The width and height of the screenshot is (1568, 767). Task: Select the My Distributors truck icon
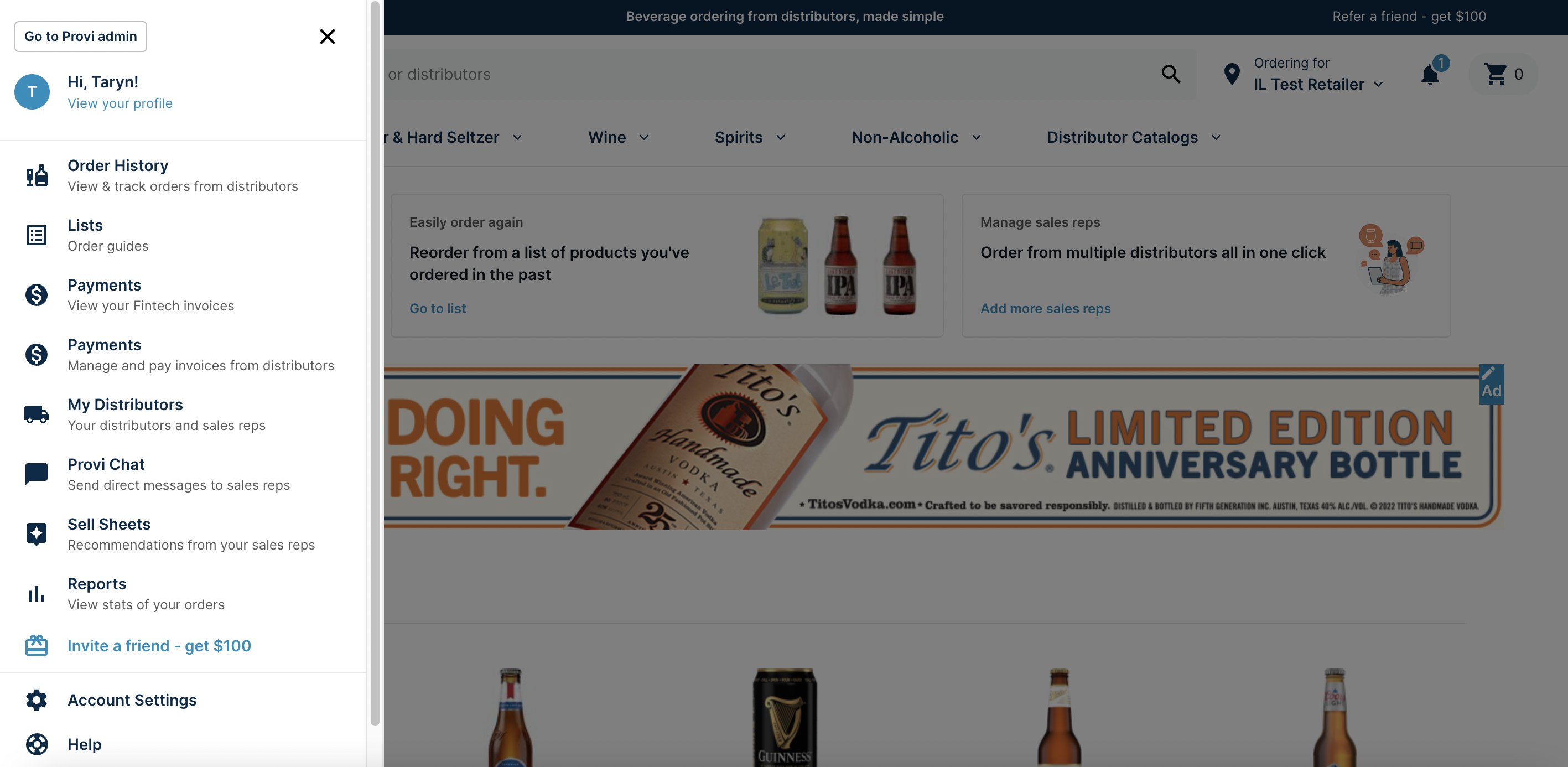(36, 414)
